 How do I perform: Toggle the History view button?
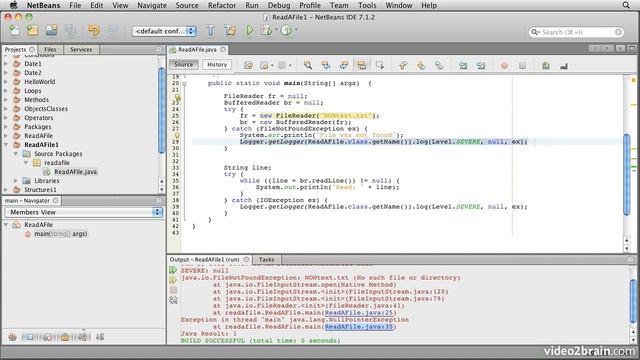217,64
